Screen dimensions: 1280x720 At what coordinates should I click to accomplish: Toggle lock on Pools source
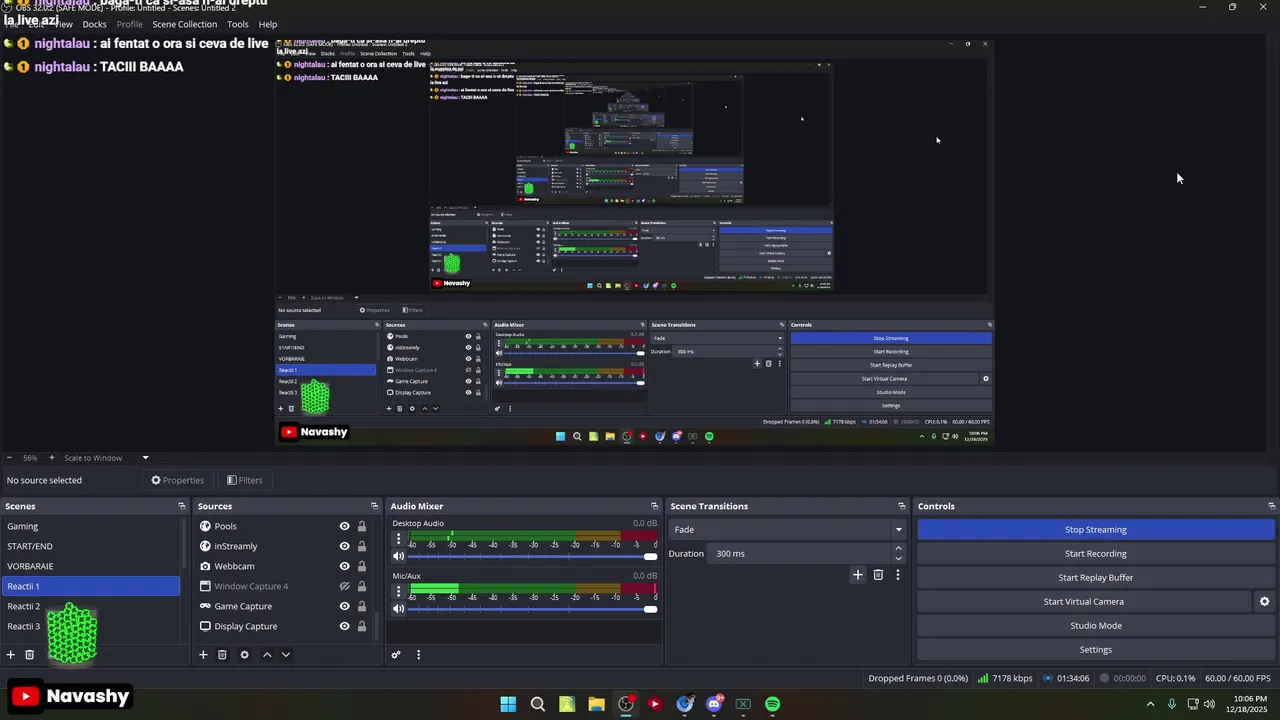362,526
